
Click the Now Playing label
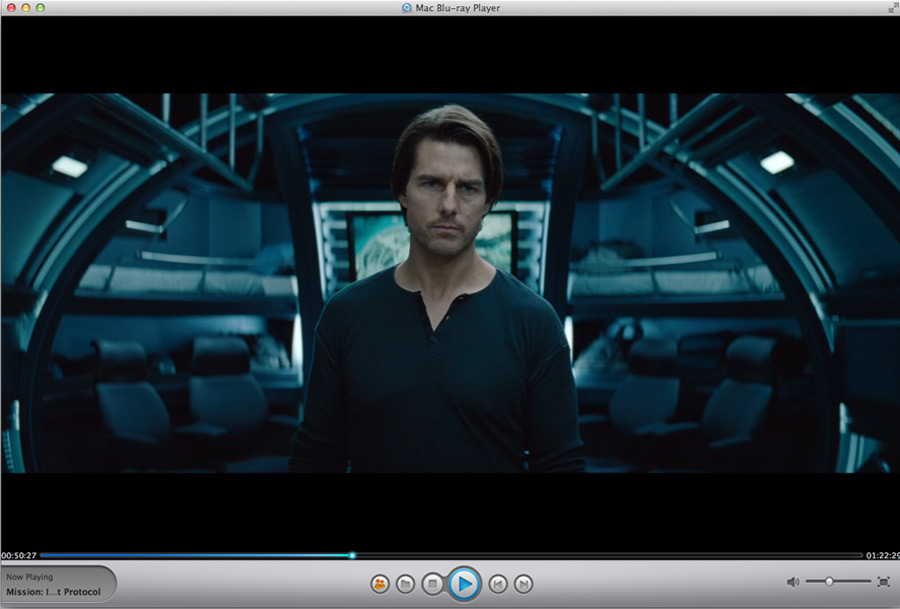pos(30,577)
